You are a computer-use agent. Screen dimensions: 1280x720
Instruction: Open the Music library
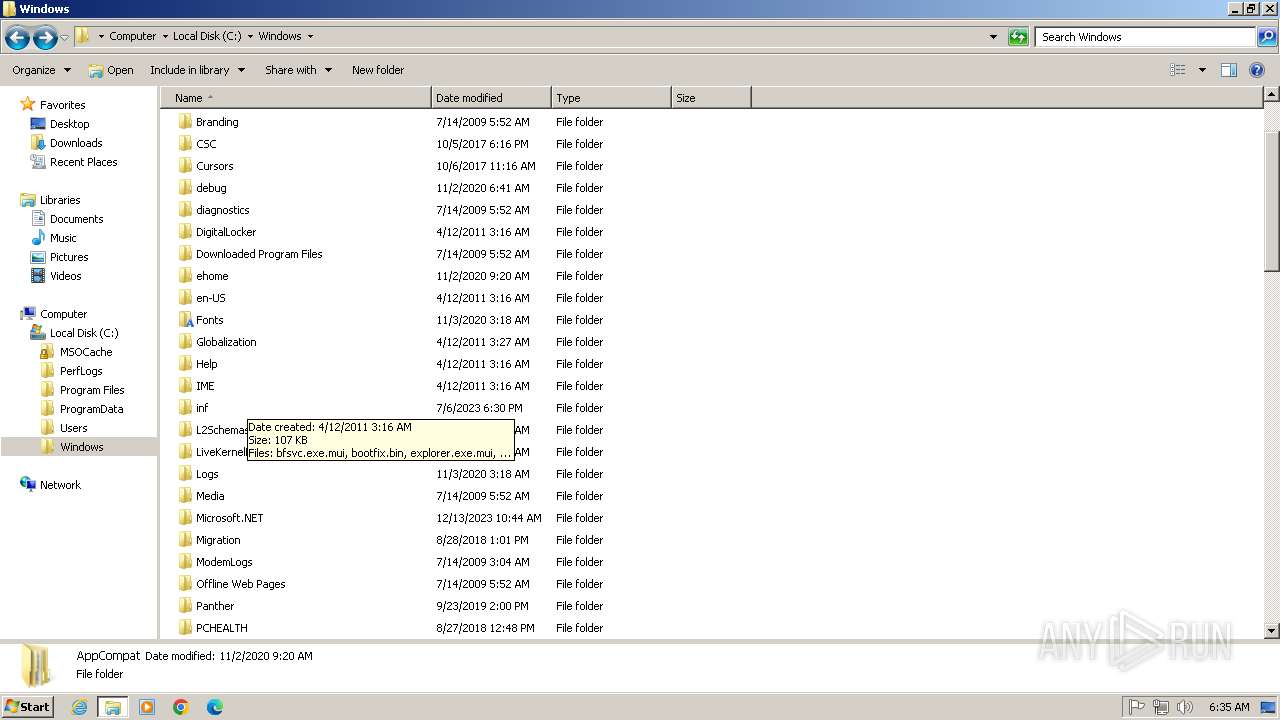point(63,238)
